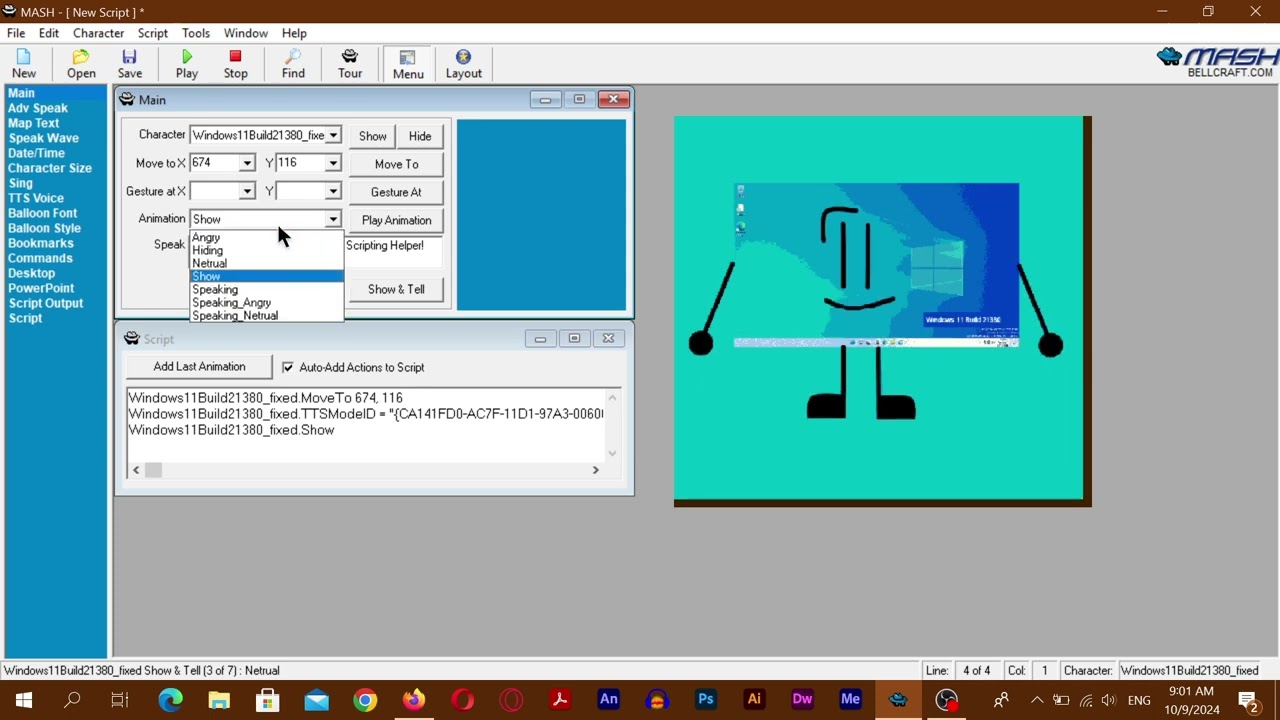Stop script playback with Stop icon
Image resolution: width=1280 pixels, height=720 pixels.
tap(235, 64)
